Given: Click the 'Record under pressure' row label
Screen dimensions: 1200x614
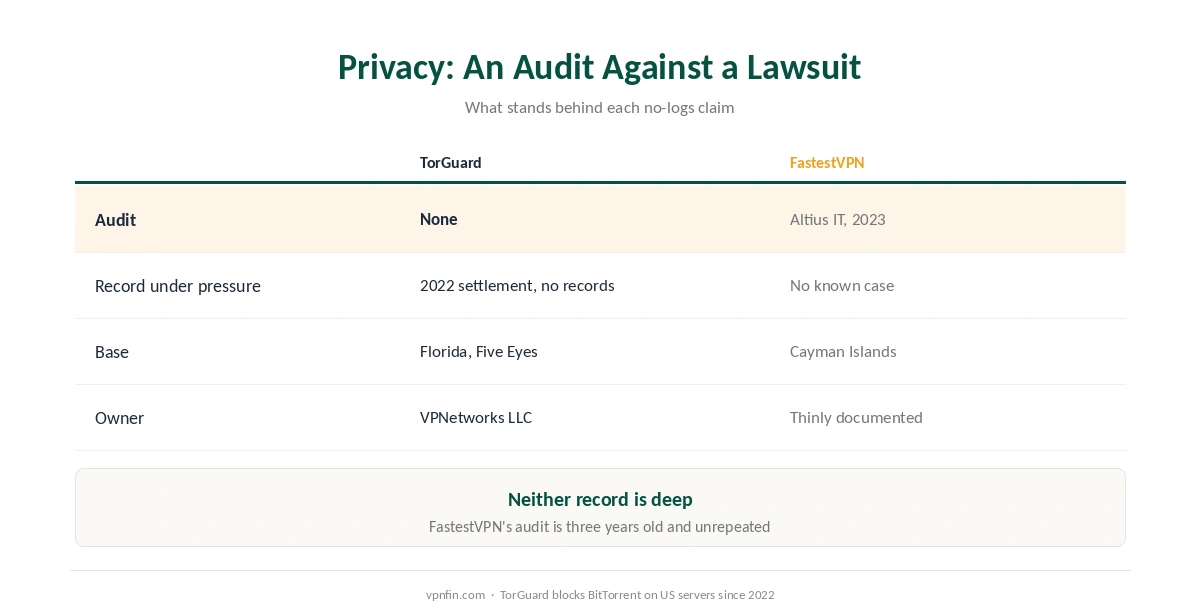Looking at the screenshot, I should (177, 285).
